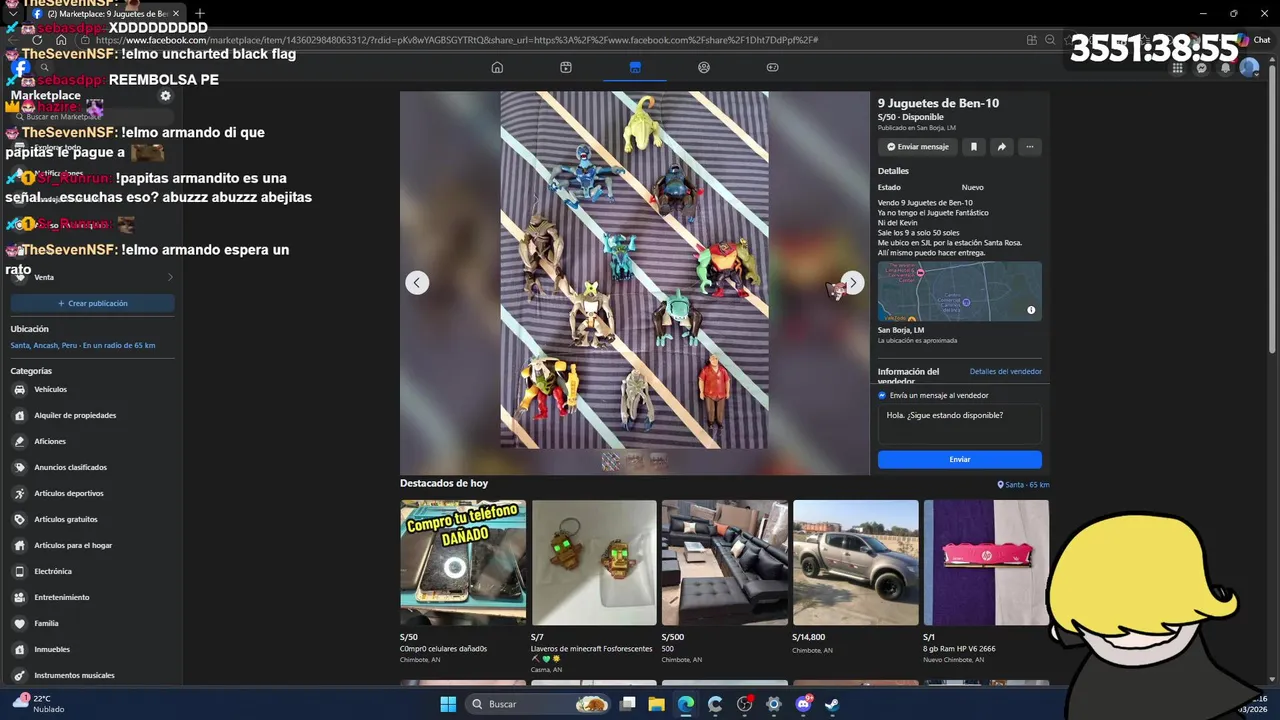
Task: Open the Familia category
Action: click(91, 623)
